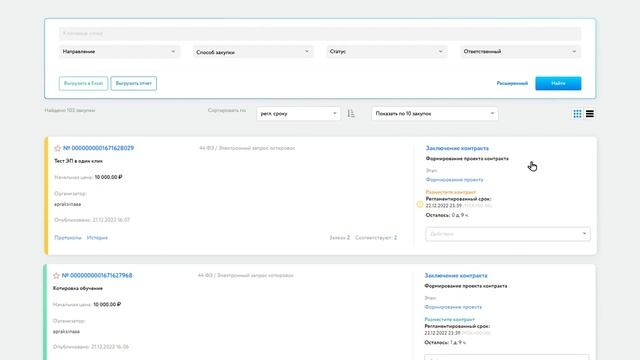Screen dimensions: 640x360
Task: Switch to grid tile view
Action: [x=577, y=114]
